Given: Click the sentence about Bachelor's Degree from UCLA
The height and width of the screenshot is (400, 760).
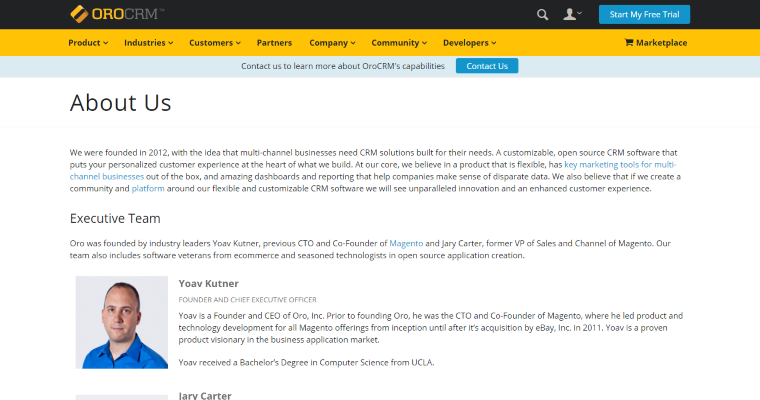Looking at the screenshot, I should point(306,363).
